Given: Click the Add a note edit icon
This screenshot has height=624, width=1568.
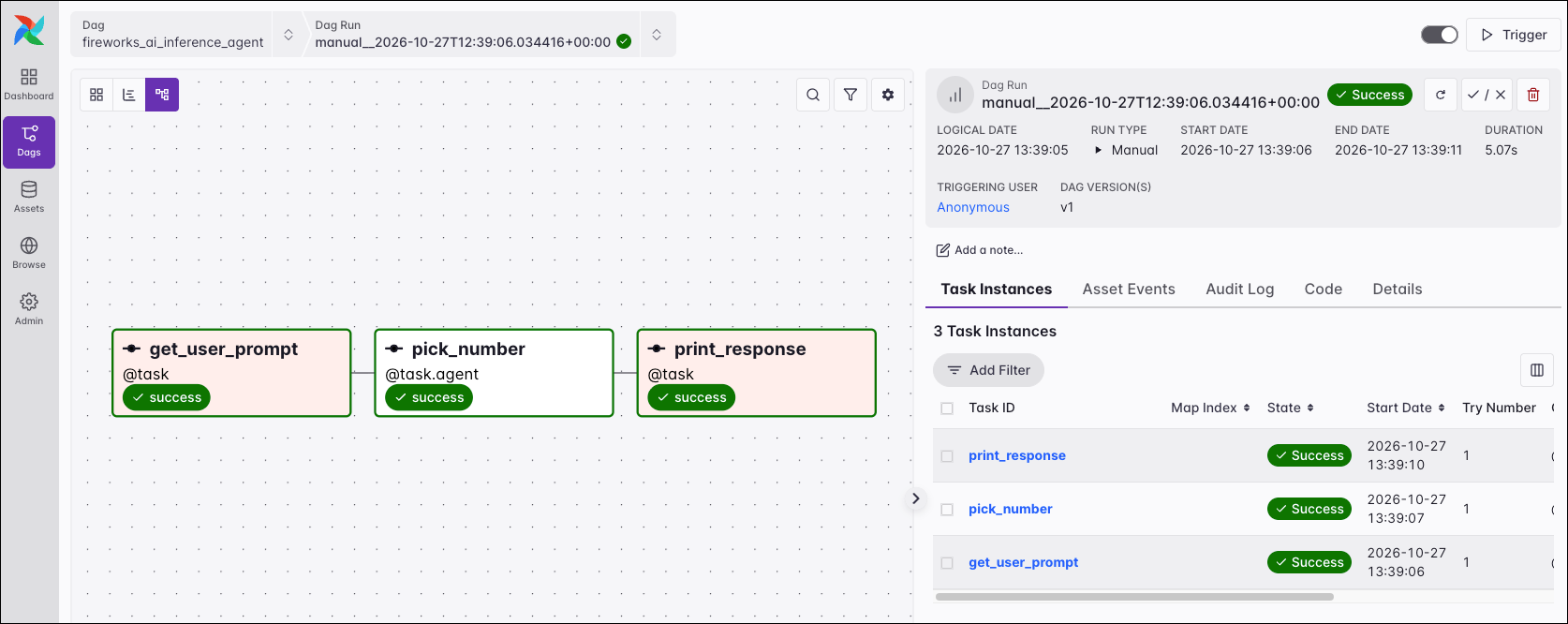Looking at the screenshot, I should click(x=943, y=250).
